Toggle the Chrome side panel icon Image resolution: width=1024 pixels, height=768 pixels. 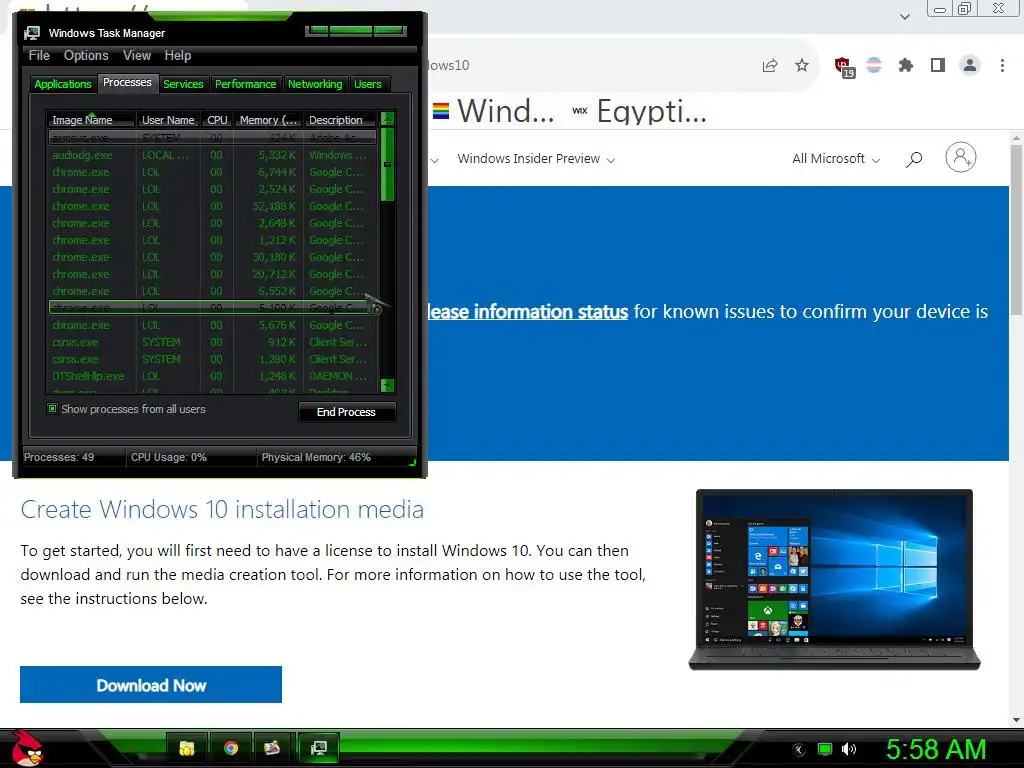pos(938,65)
